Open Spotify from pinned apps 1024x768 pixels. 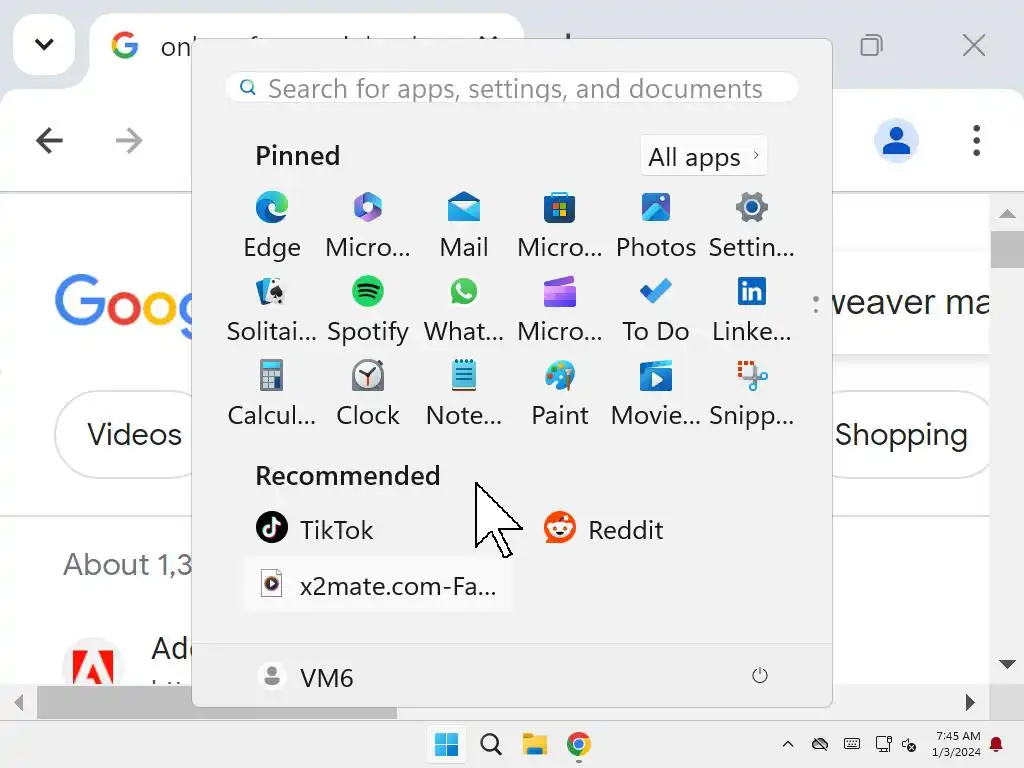click(x=368, y=309)
